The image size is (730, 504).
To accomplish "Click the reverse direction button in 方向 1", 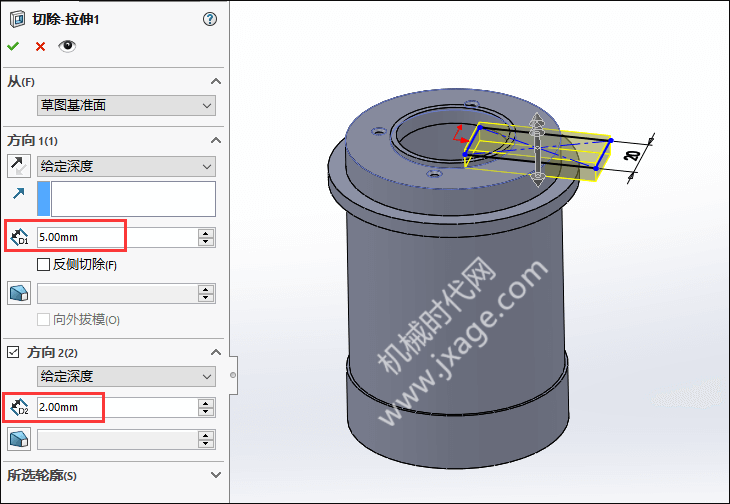I will (x=19, y=166).
